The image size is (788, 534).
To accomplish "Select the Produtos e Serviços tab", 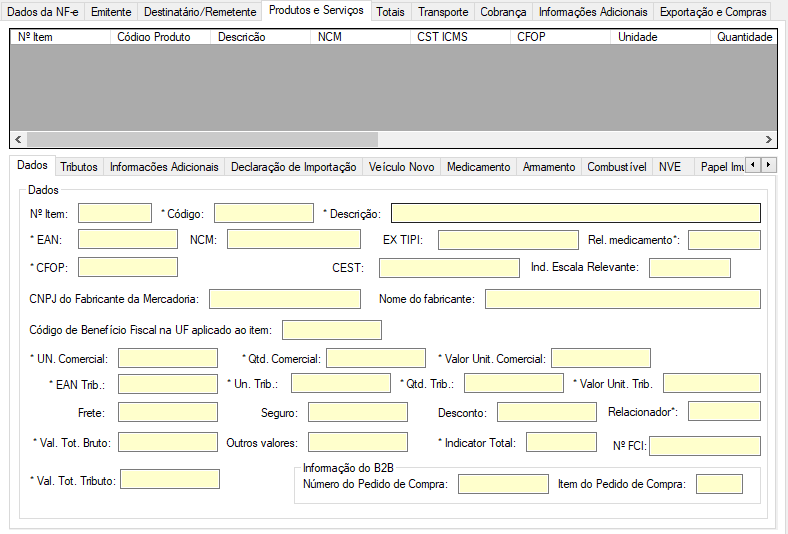I will (x=316, y=10).
